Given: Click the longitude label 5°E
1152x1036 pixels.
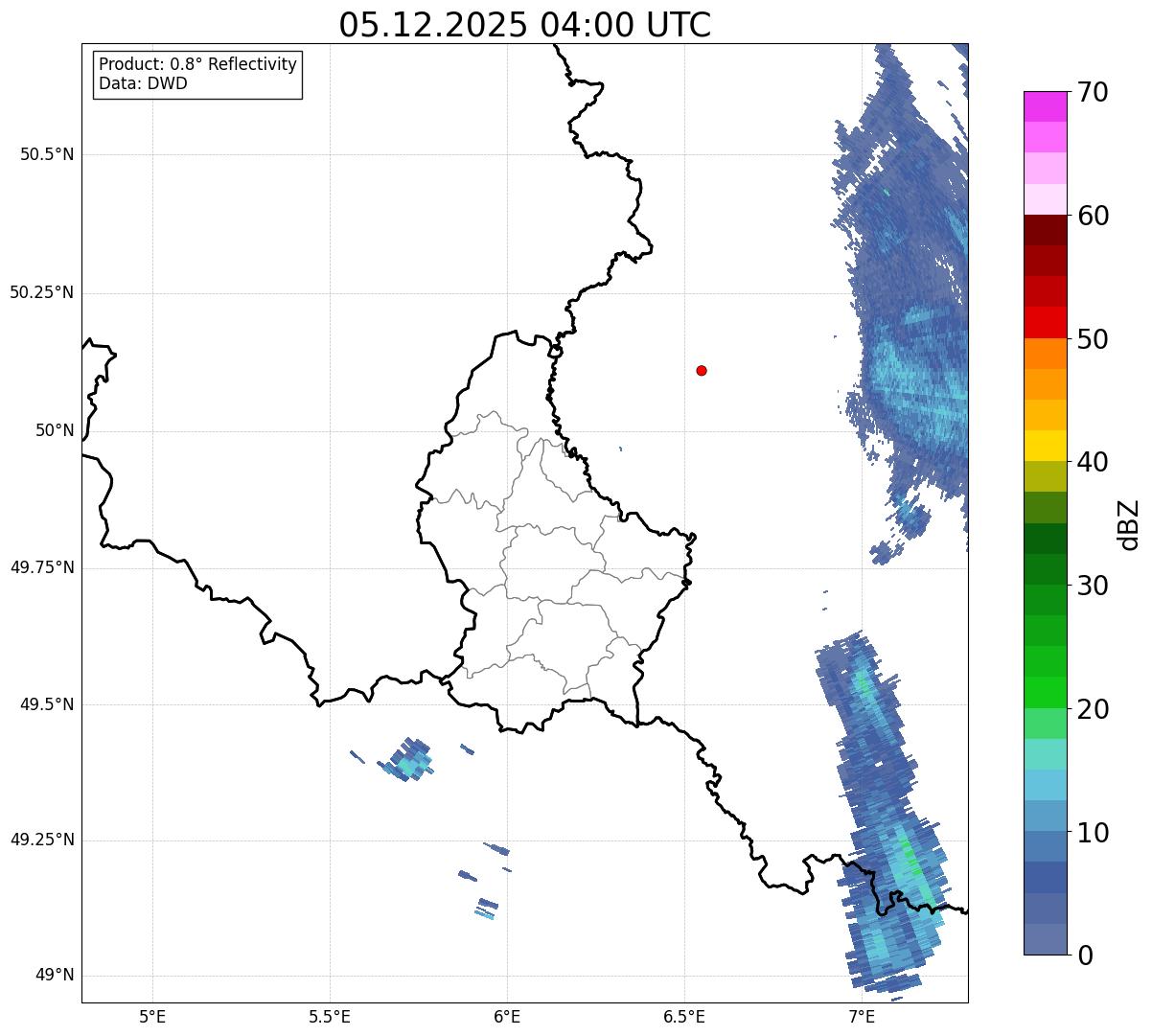Looking at the screenshot, I should [152, 1016].
